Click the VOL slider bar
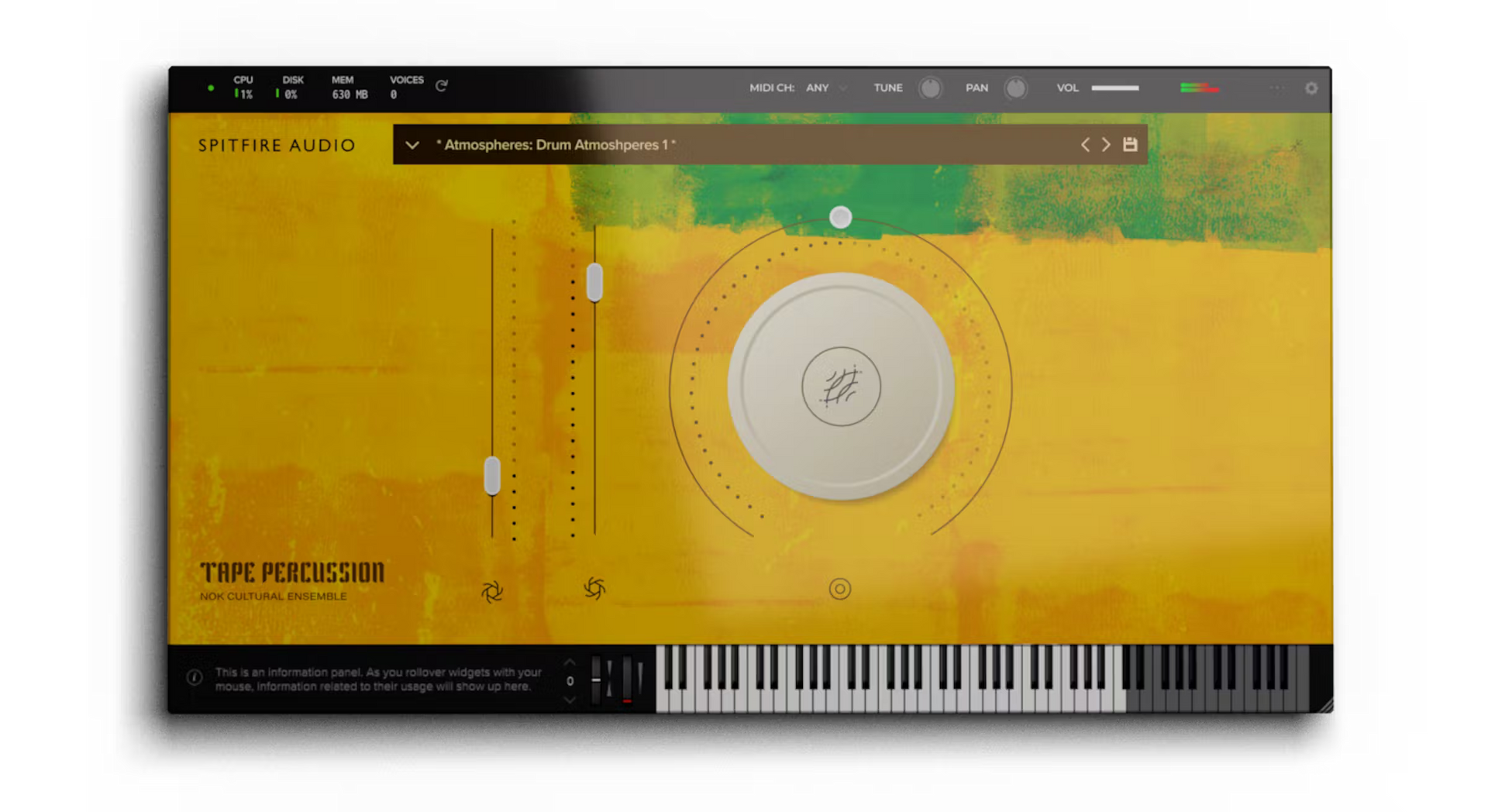Viewport: 1488px width, 812px height. 1114,88
